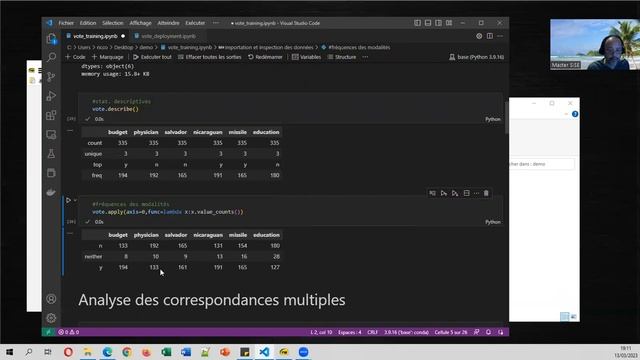
Task: Click Redémarrer kernel button
Action: 265,57
